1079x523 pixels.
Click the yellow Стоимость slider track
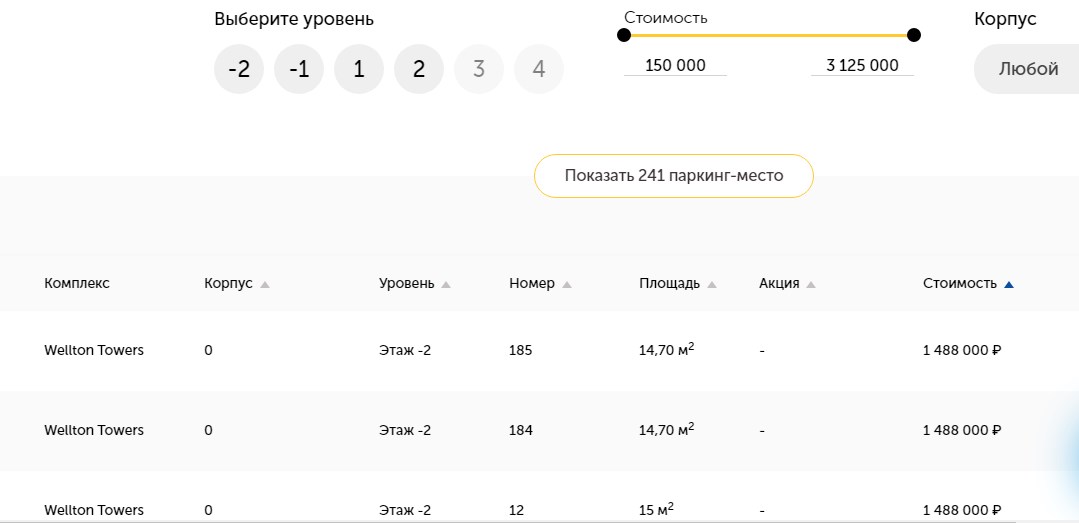(x=769, y=35)
